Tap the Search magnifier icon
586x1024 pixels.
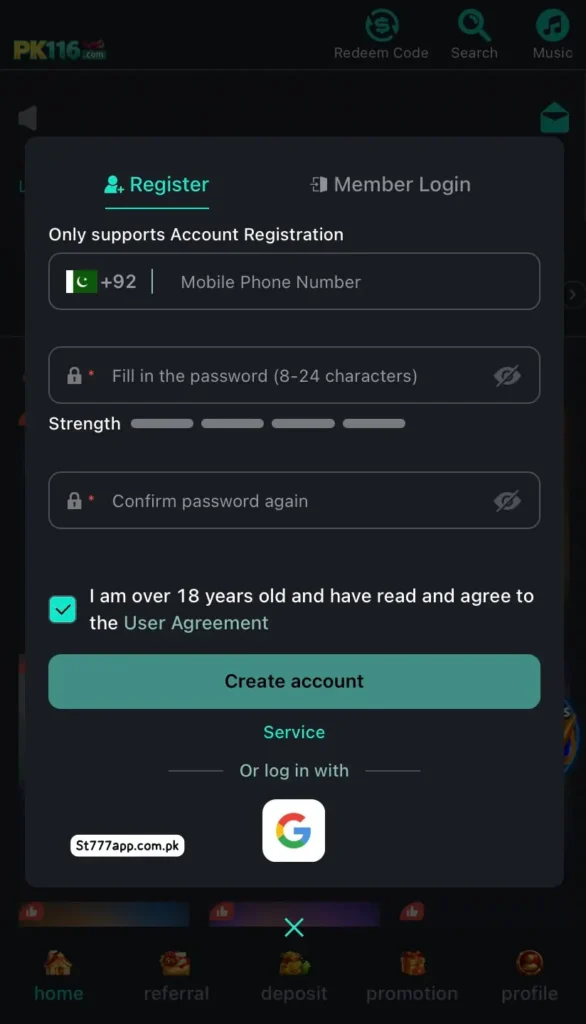[474, 25]
